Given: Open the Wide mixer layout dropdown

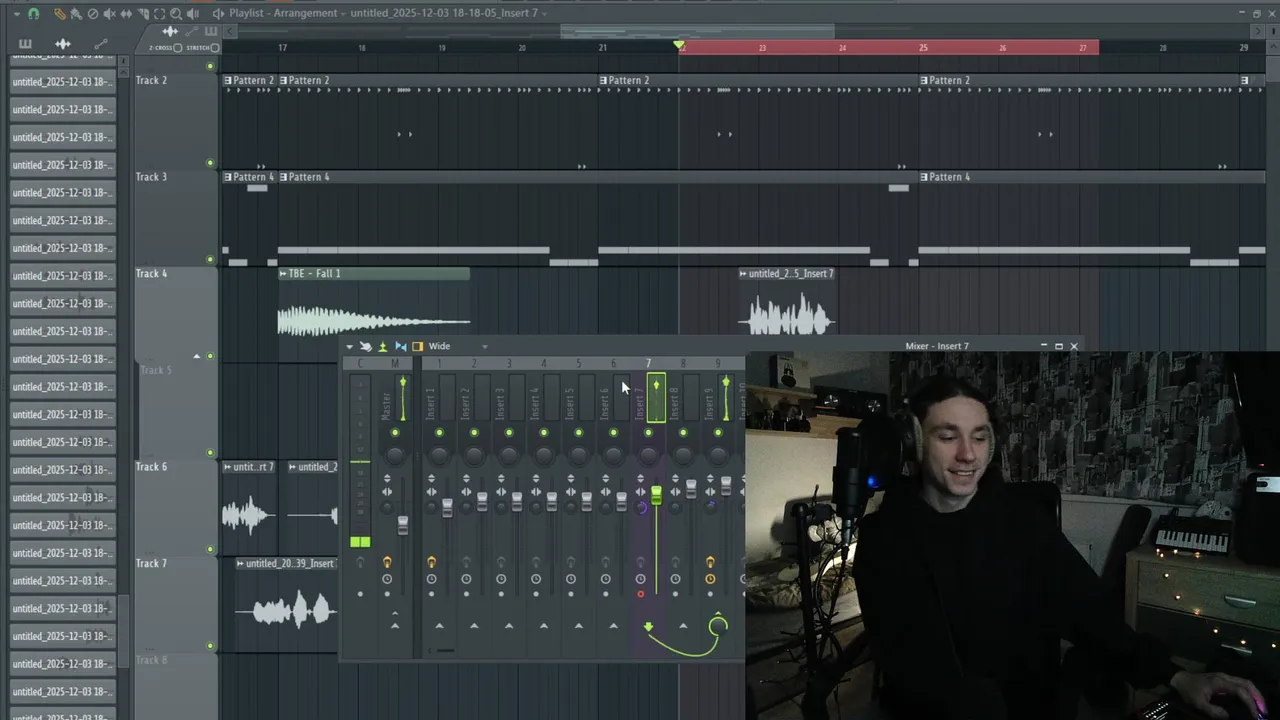Looking at the screenshot, I should (x=458, y=347).
